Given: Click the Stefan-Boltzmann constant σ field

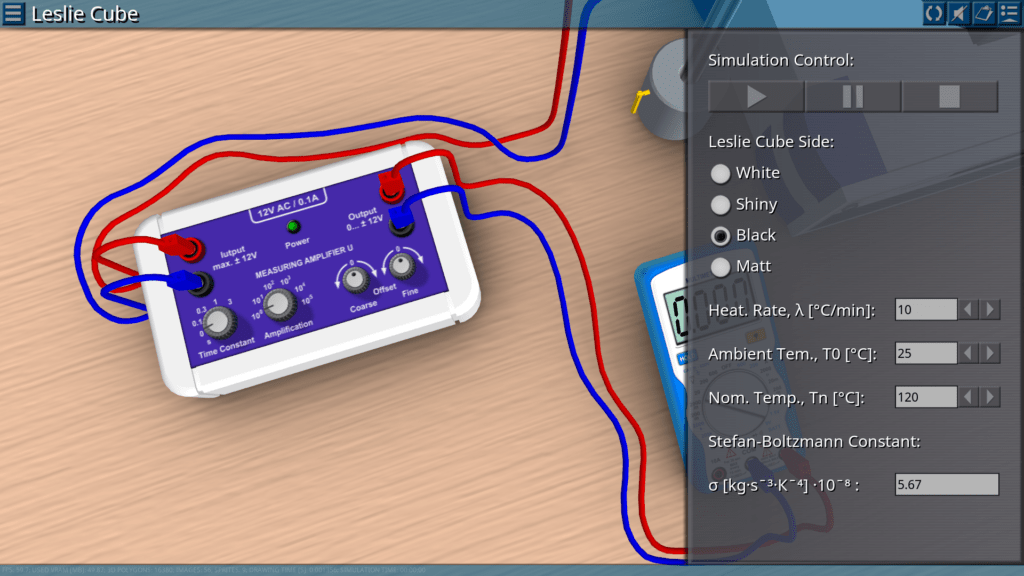Looking at the screenshot, I should pyautogui.click(x=946, y=485).
